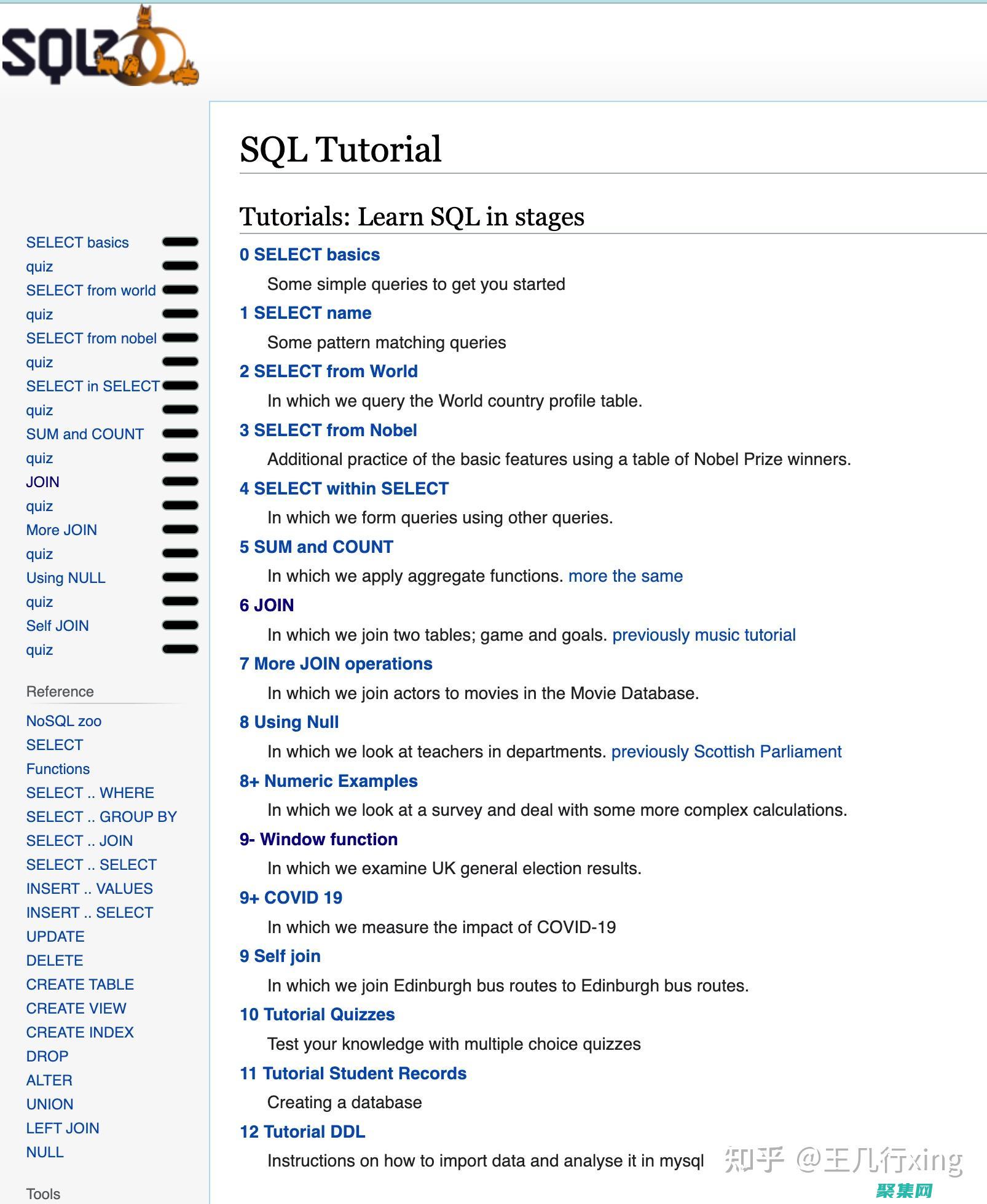Screen dimensions: 987x1204
Task: Select "More JOIN" in the sidebar
Action: 61,530
